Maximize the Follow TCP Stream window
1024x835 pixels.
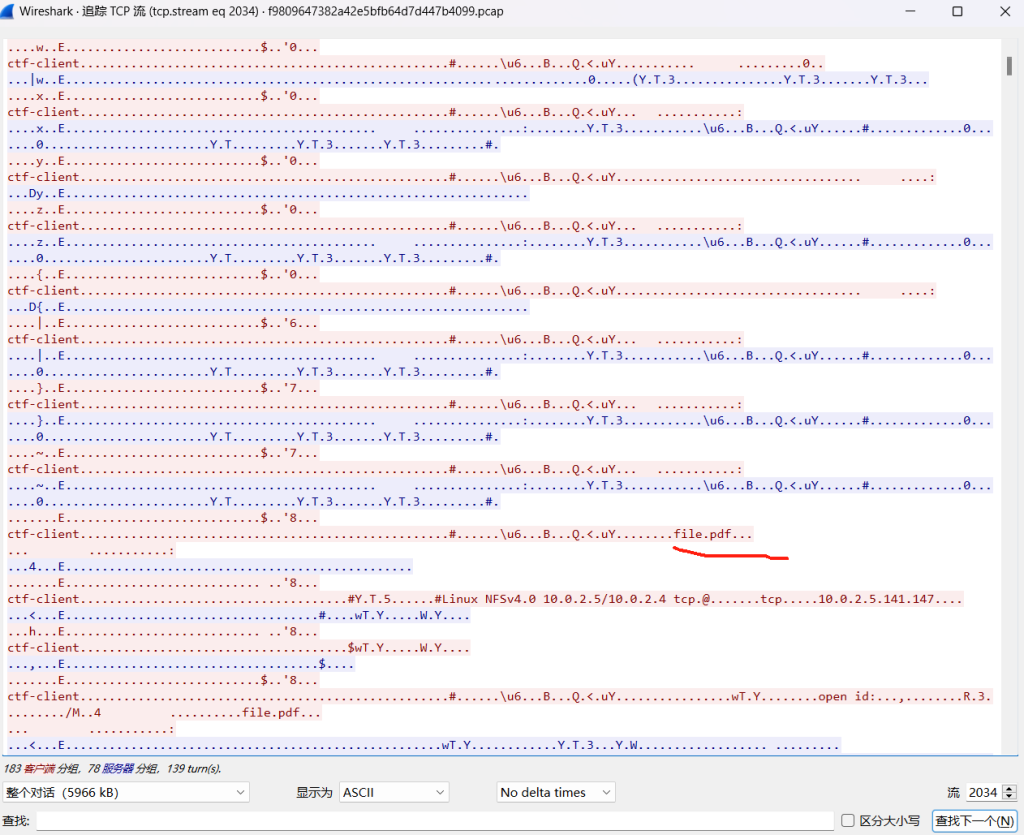pyautogui.click(x=957, y=11)
